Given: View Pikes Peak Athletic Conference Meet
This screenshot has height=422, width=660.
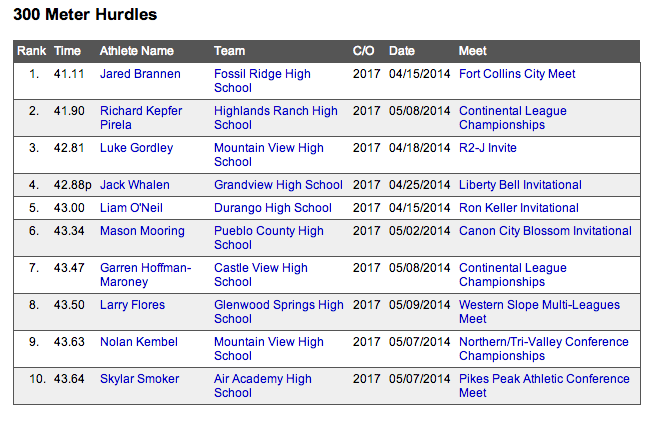Looking at the screenshot, I should click(544, 386).
